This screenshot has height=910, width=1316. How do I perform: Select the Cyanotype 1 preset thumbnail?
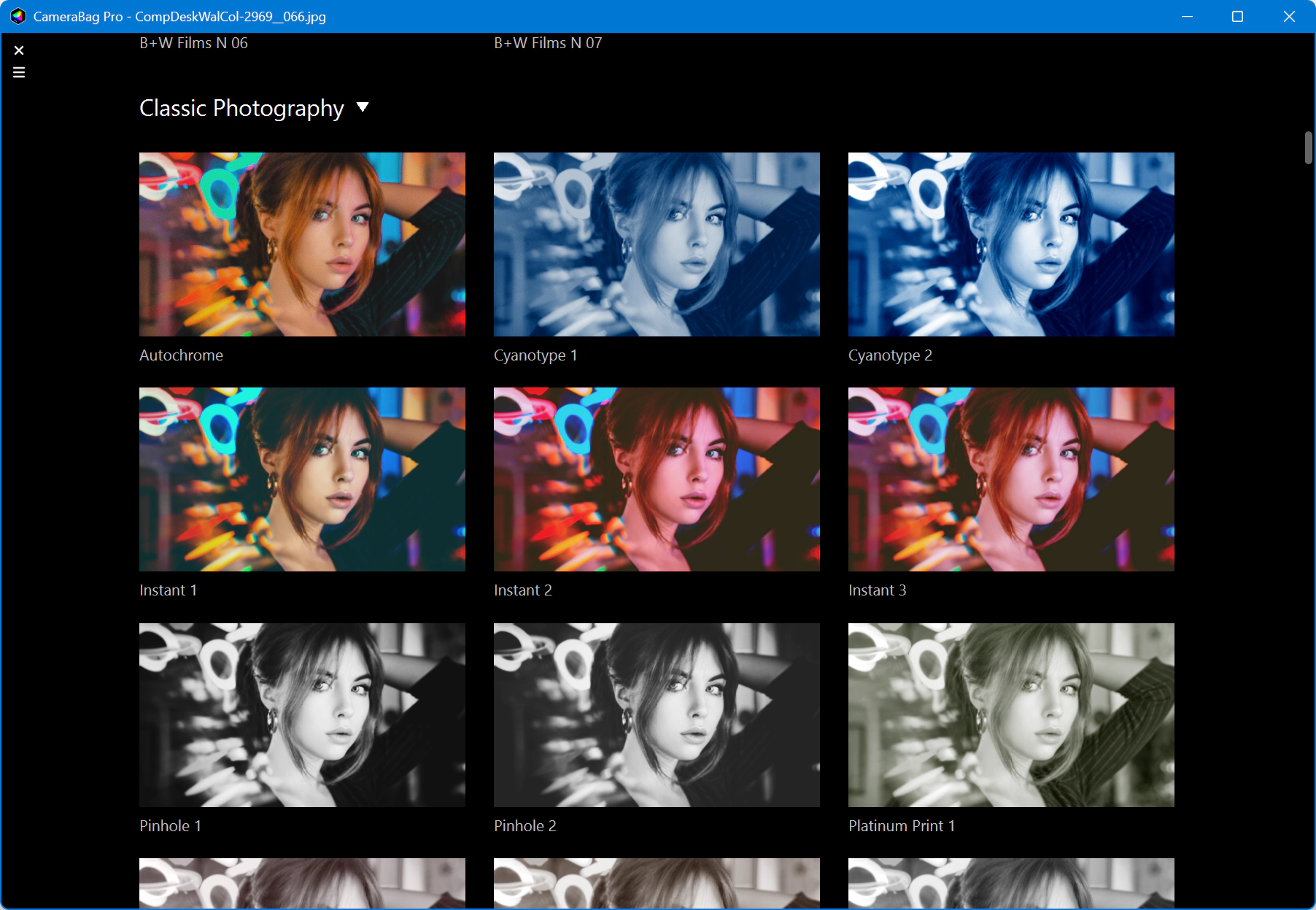tap(657, 244)
